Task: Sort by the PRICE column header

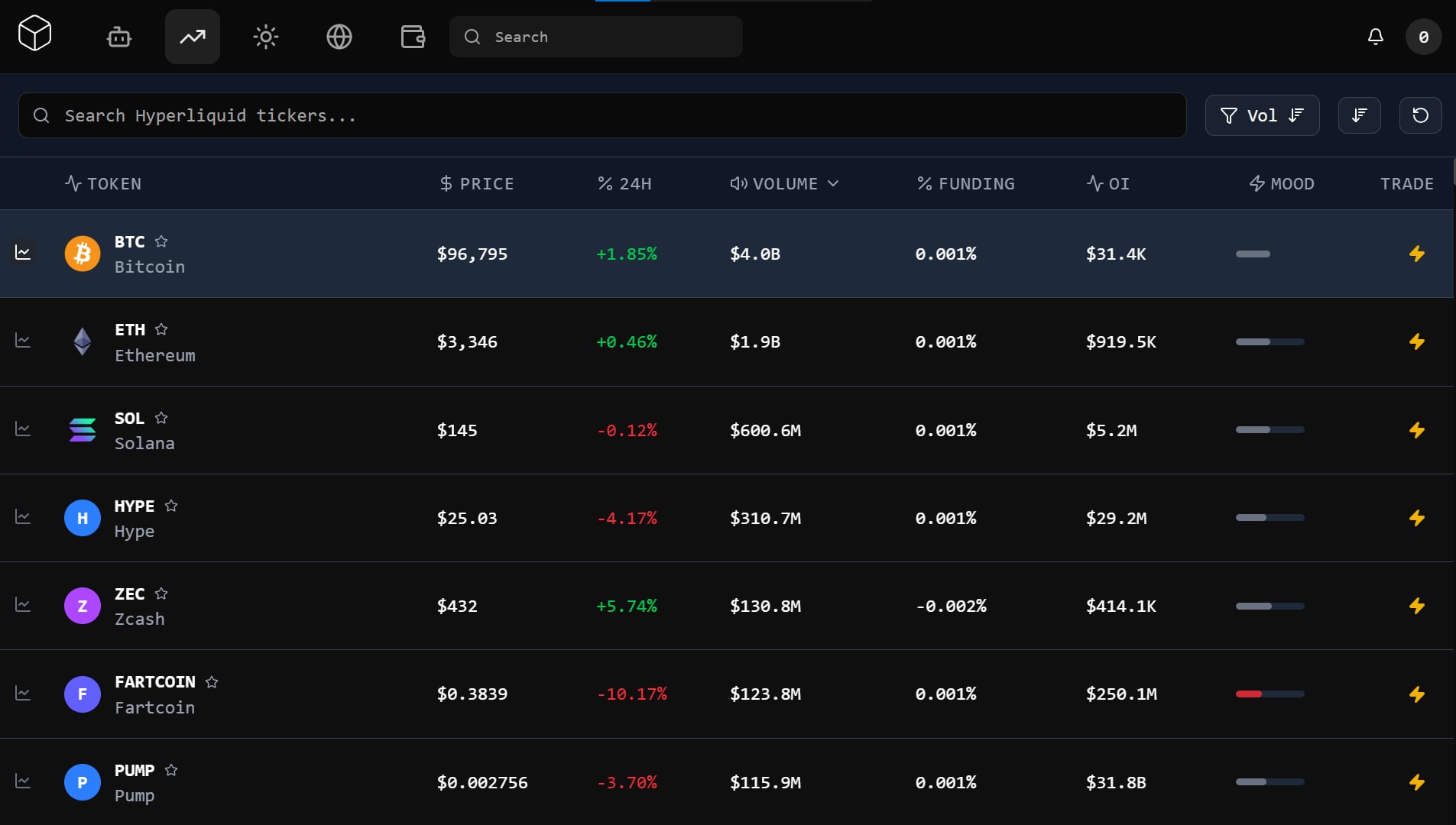Action: 477,183
